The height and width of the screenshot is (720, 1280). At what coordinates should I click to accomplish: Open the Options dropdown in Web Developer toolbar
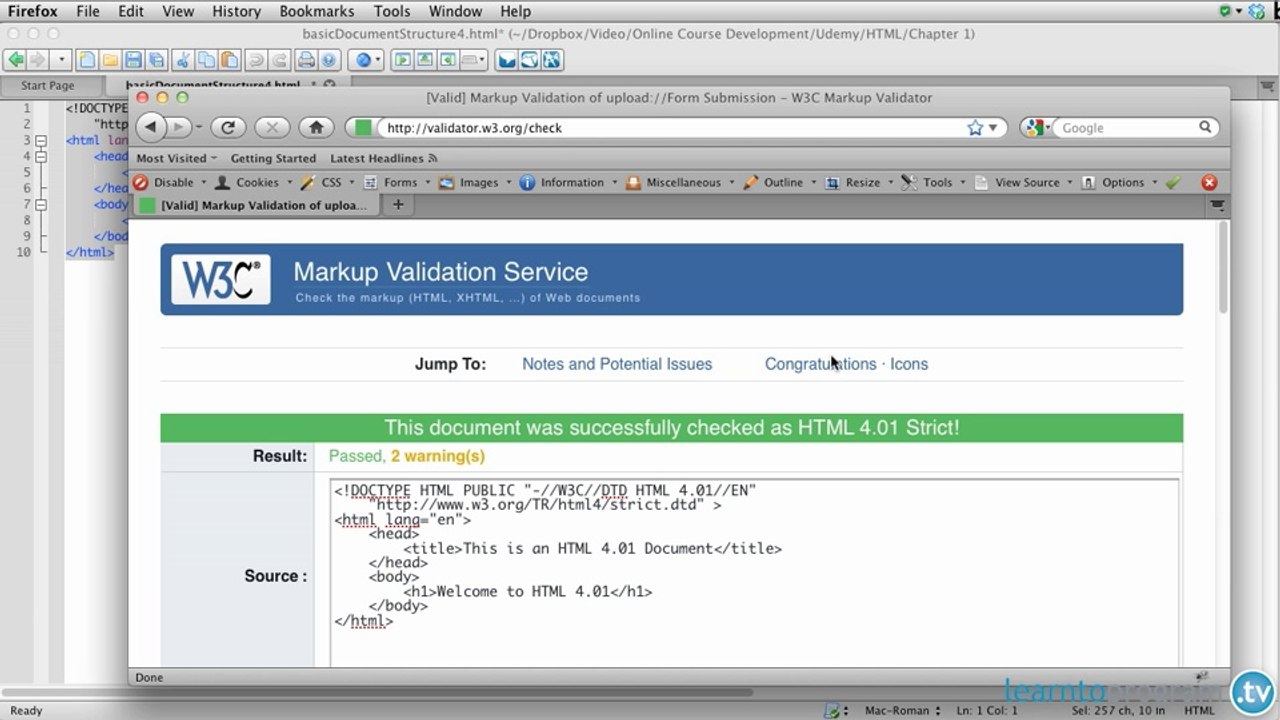click(x=1119, y=183)
